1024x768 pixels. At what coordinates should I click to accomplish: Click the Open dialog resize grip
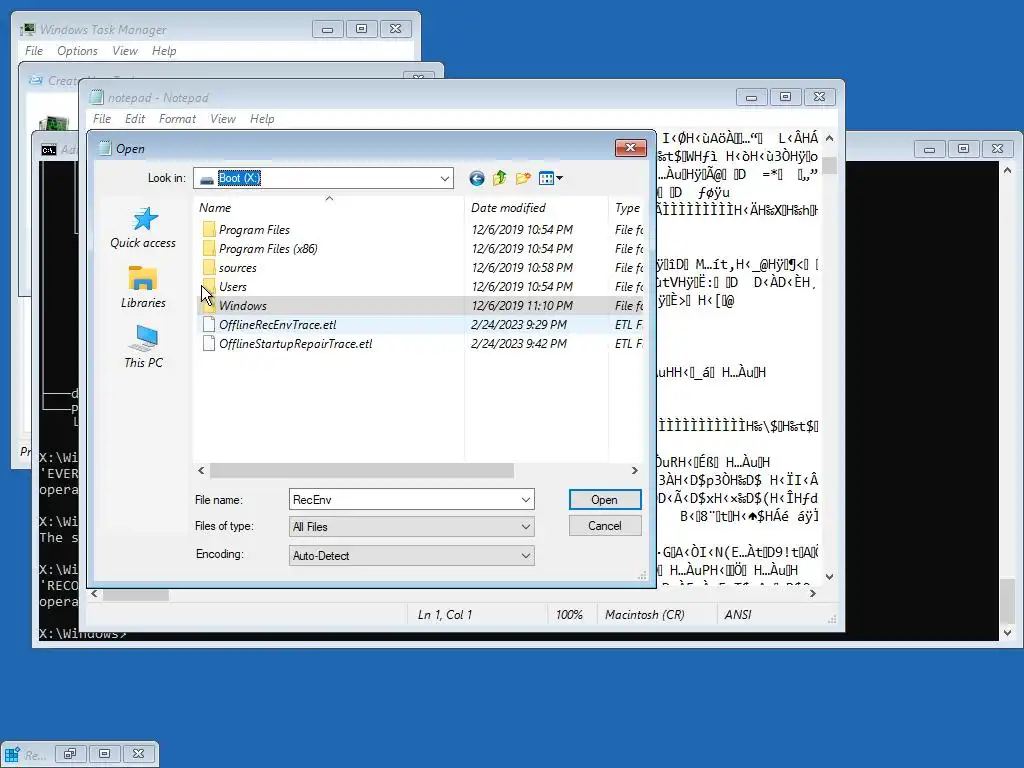642,575
